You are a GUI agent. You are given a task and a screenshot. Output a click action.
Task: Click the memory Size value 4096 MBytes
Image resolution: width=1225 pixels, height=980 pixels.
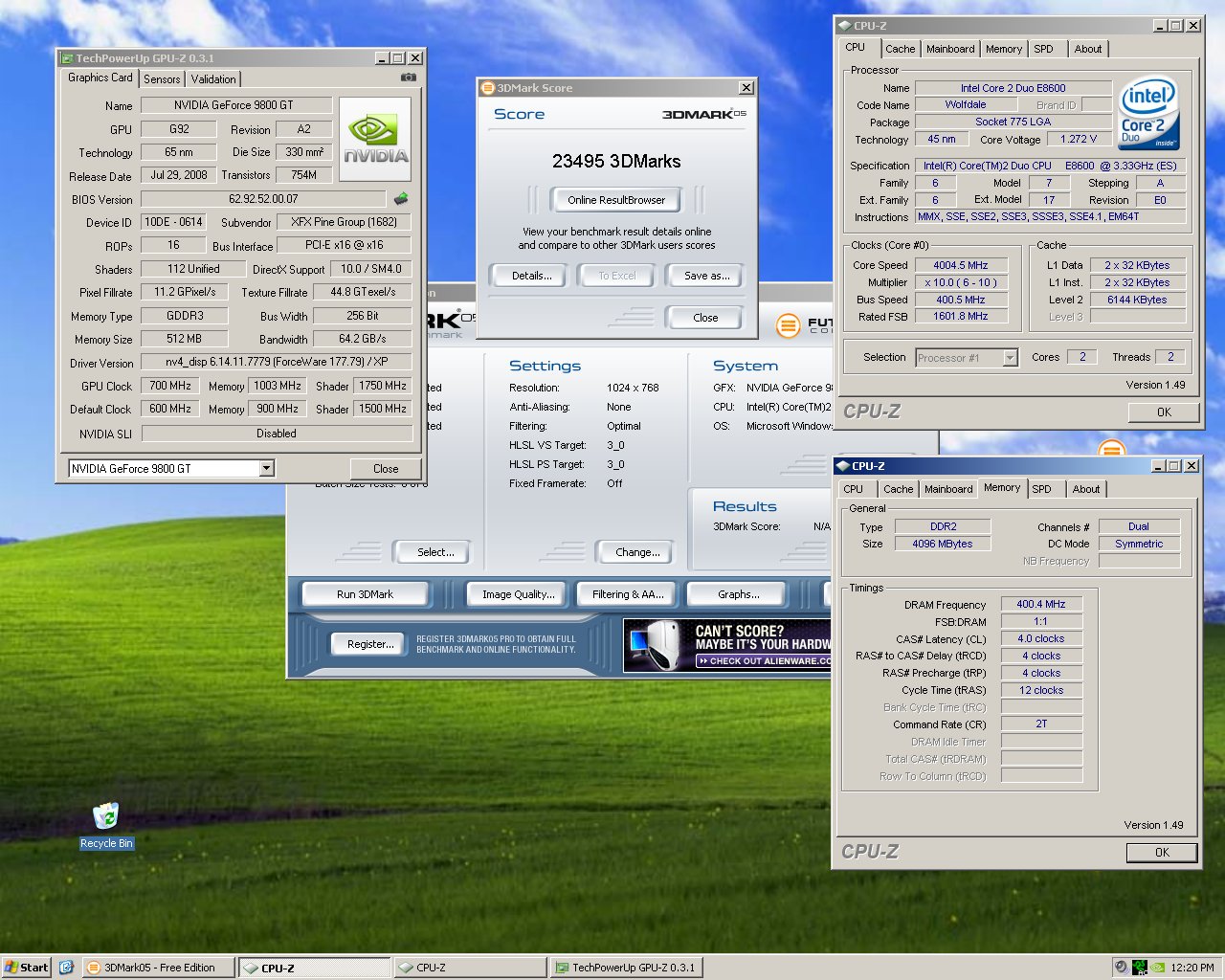click(x=942, y=544)
